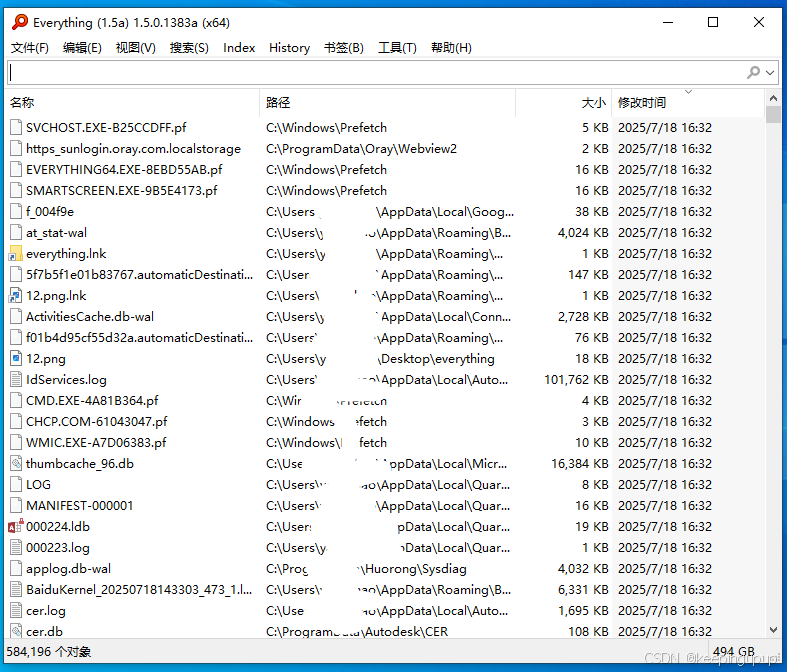Screen dimensions: 787x672
Task: Click the BaiduKernel log file icon
Action: [x=16, y=589]
